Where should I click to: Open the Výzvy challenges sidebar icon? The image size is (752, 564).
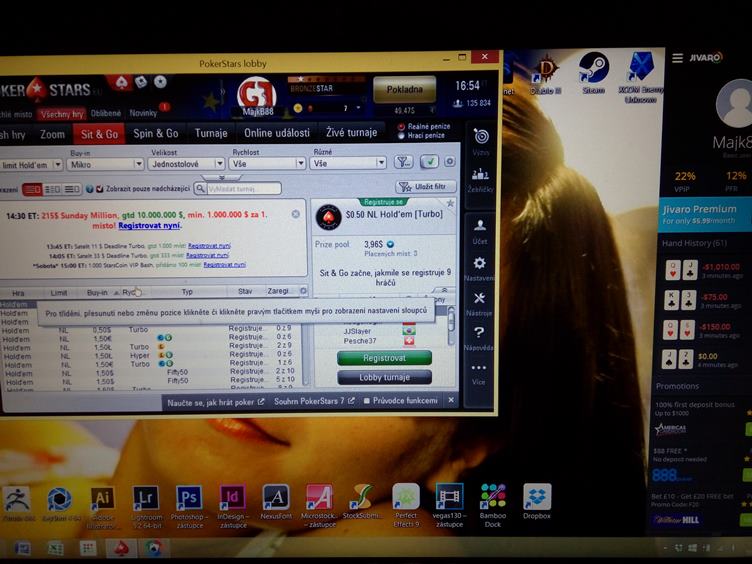tap(481, 137)
